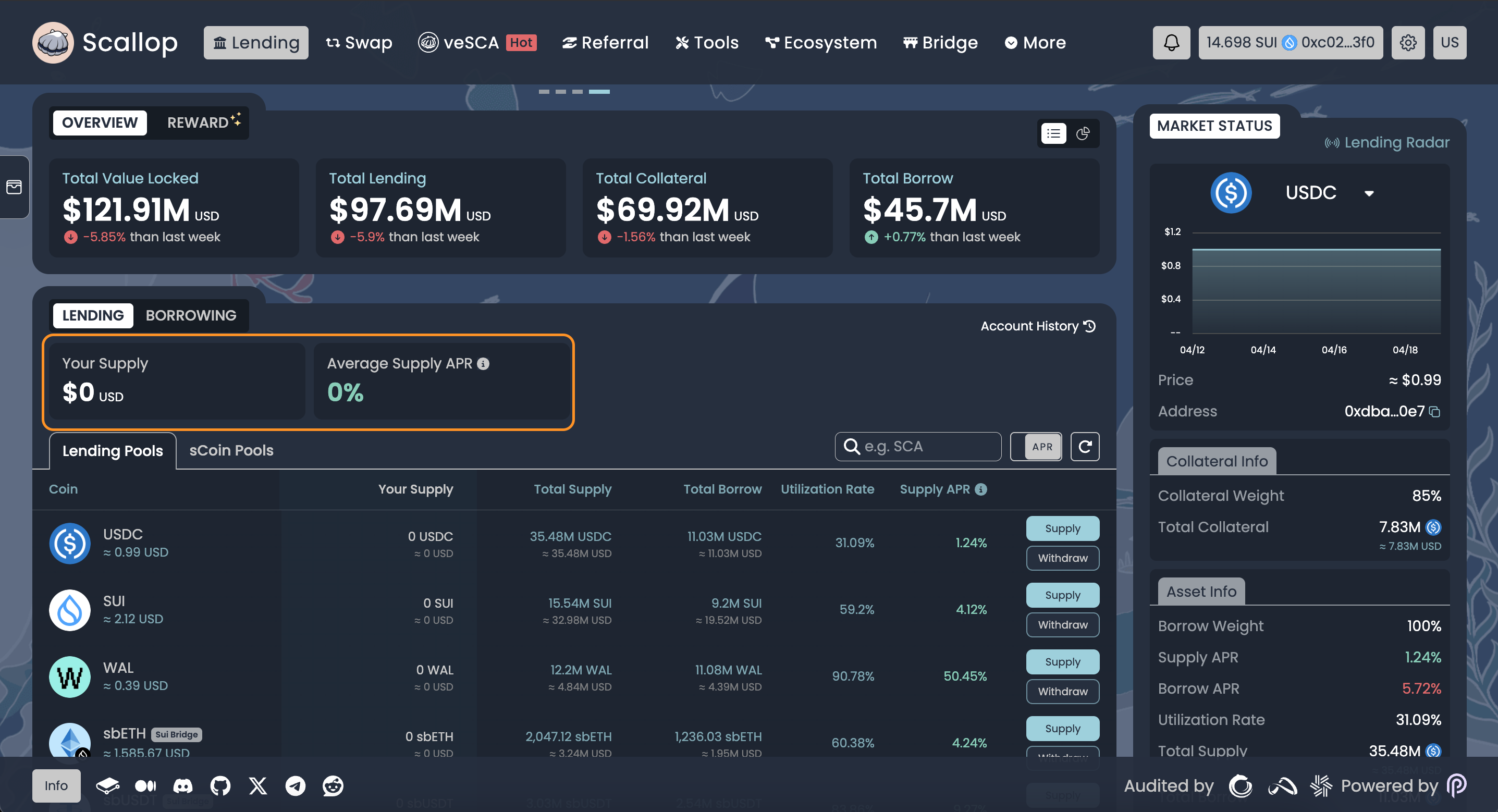Click Supply button for SUI
1498x812 pixels.
point(1062,595)
